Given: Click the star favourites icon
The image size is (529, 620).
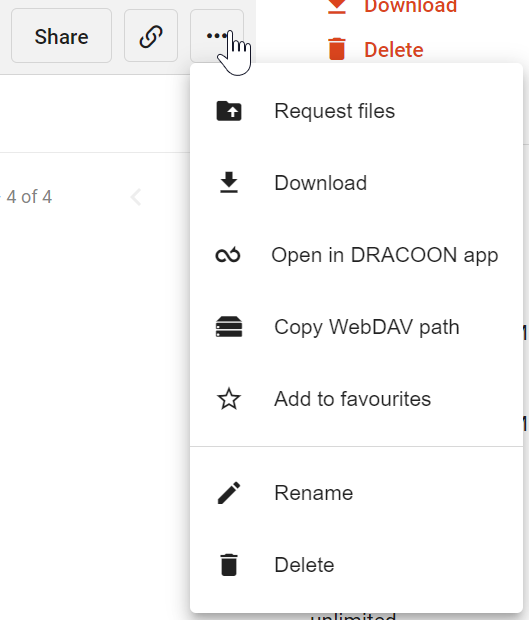Looking at the screenshot, I should pyautogui.click(x=229, y=399).
